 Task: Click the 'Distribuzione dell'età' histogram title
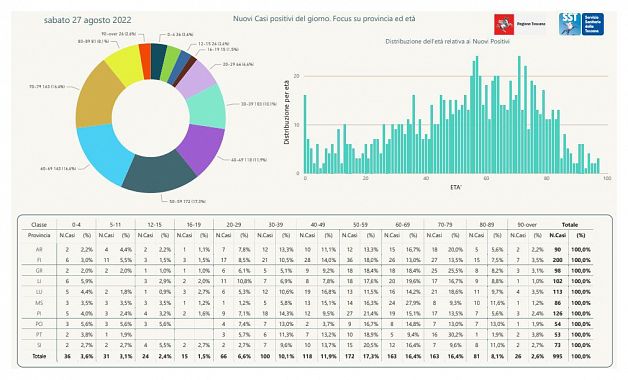tap(447, 41)
